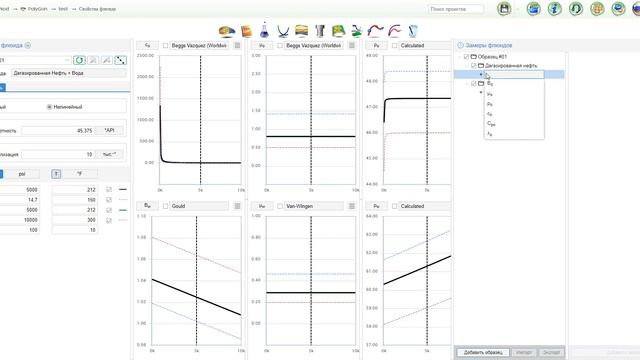The width and height of the screenshot is (640, 360).
Task: Click the info icon beside fluid measurements title
Action: coord(460,45)
